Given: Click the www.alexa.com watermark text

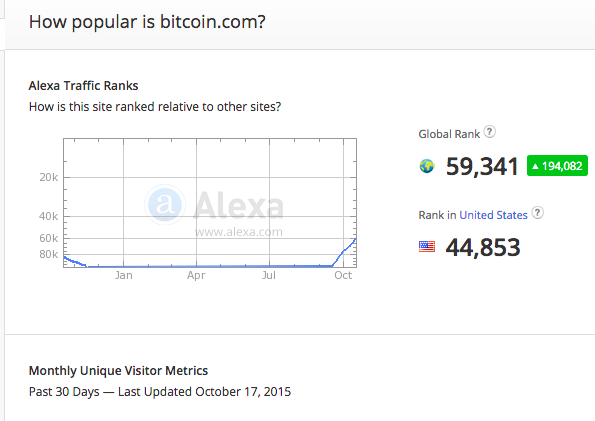Looking at the screenshot, I should coord(239,232).
